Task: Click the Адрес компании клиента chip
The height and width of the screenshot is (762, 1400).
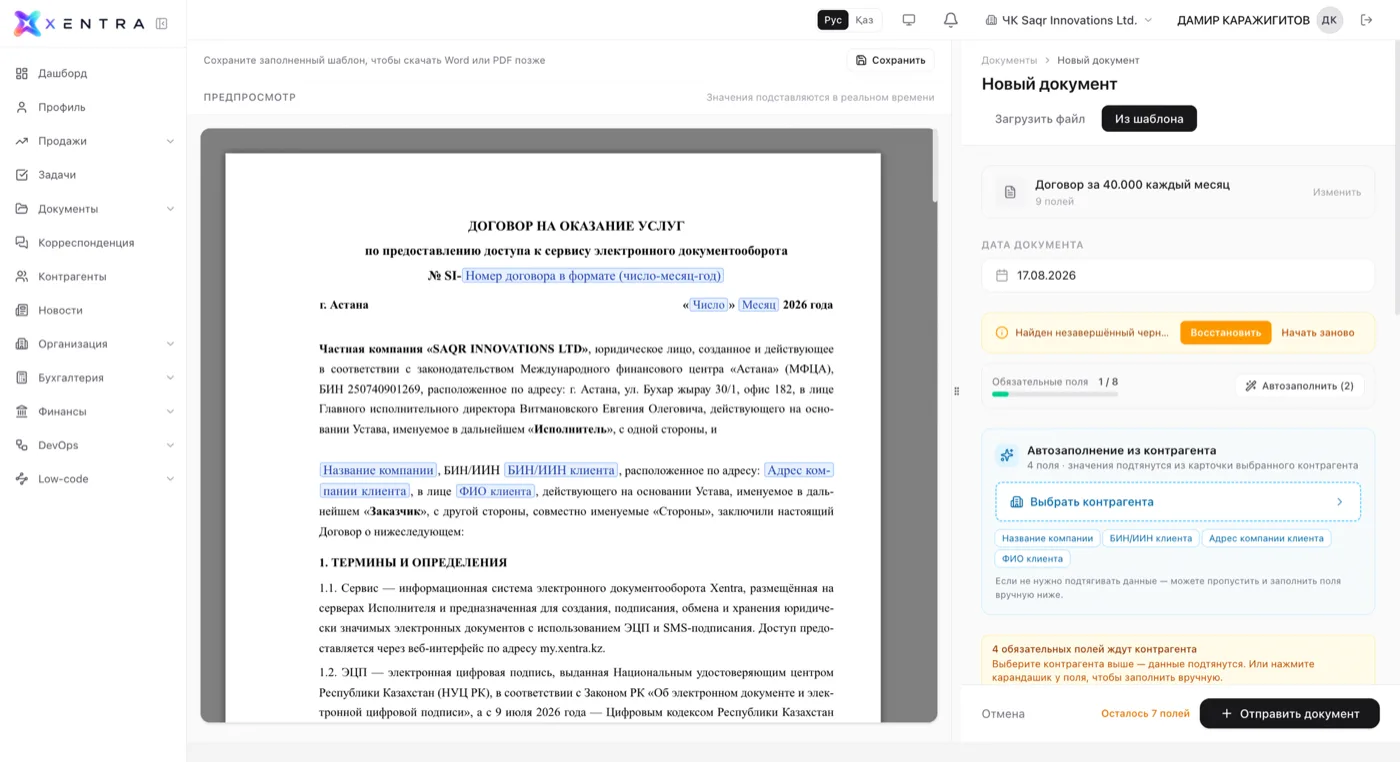Action: (x=1266, y=538)
